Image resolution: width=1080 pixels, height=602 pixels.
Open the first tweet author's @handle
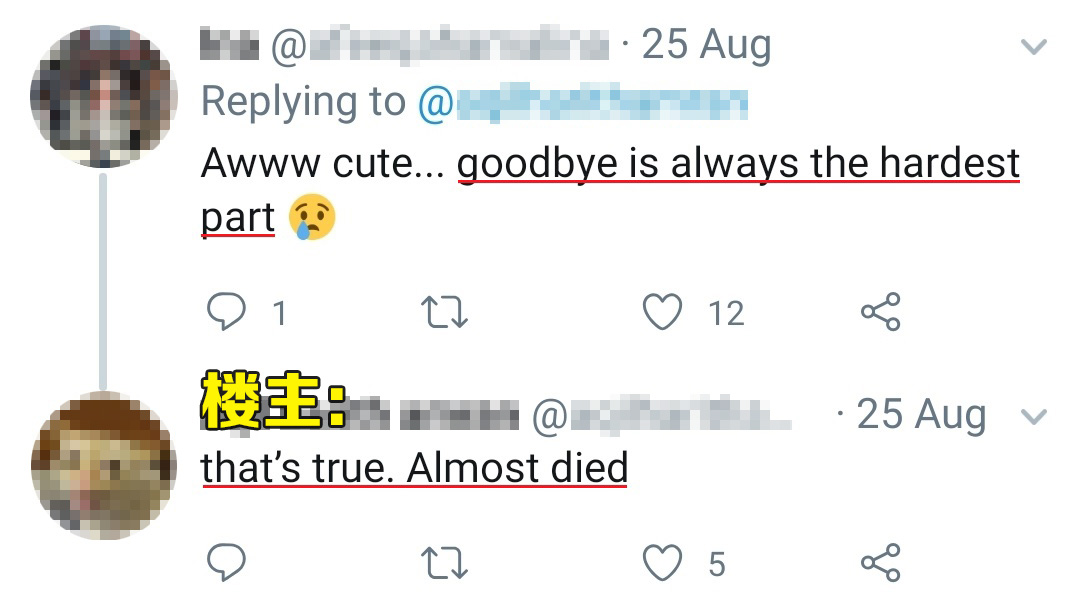440,46
